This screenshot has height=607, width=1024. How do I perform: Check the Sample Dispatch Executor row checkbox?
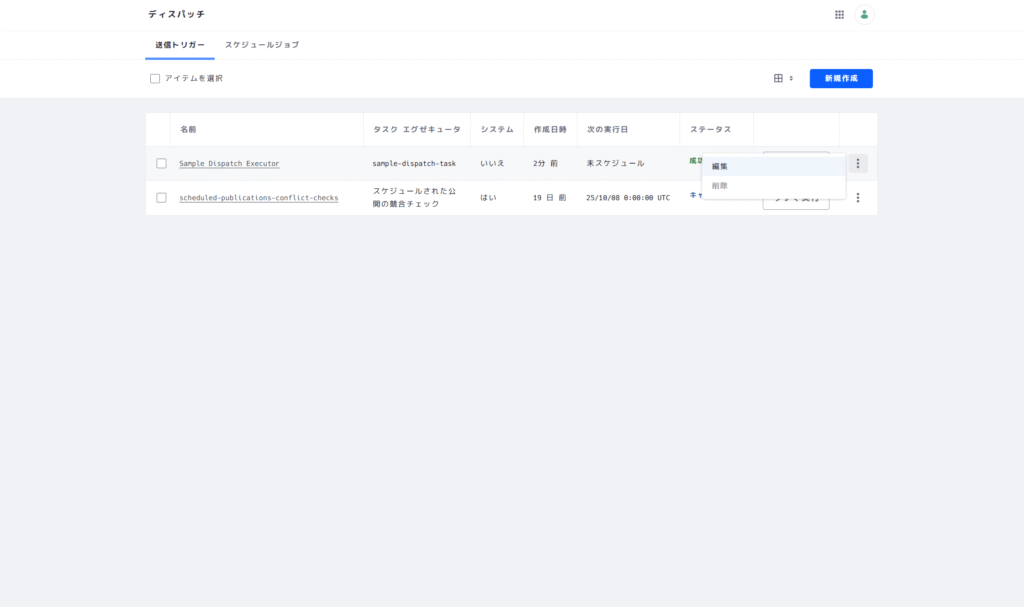point(161,164)
